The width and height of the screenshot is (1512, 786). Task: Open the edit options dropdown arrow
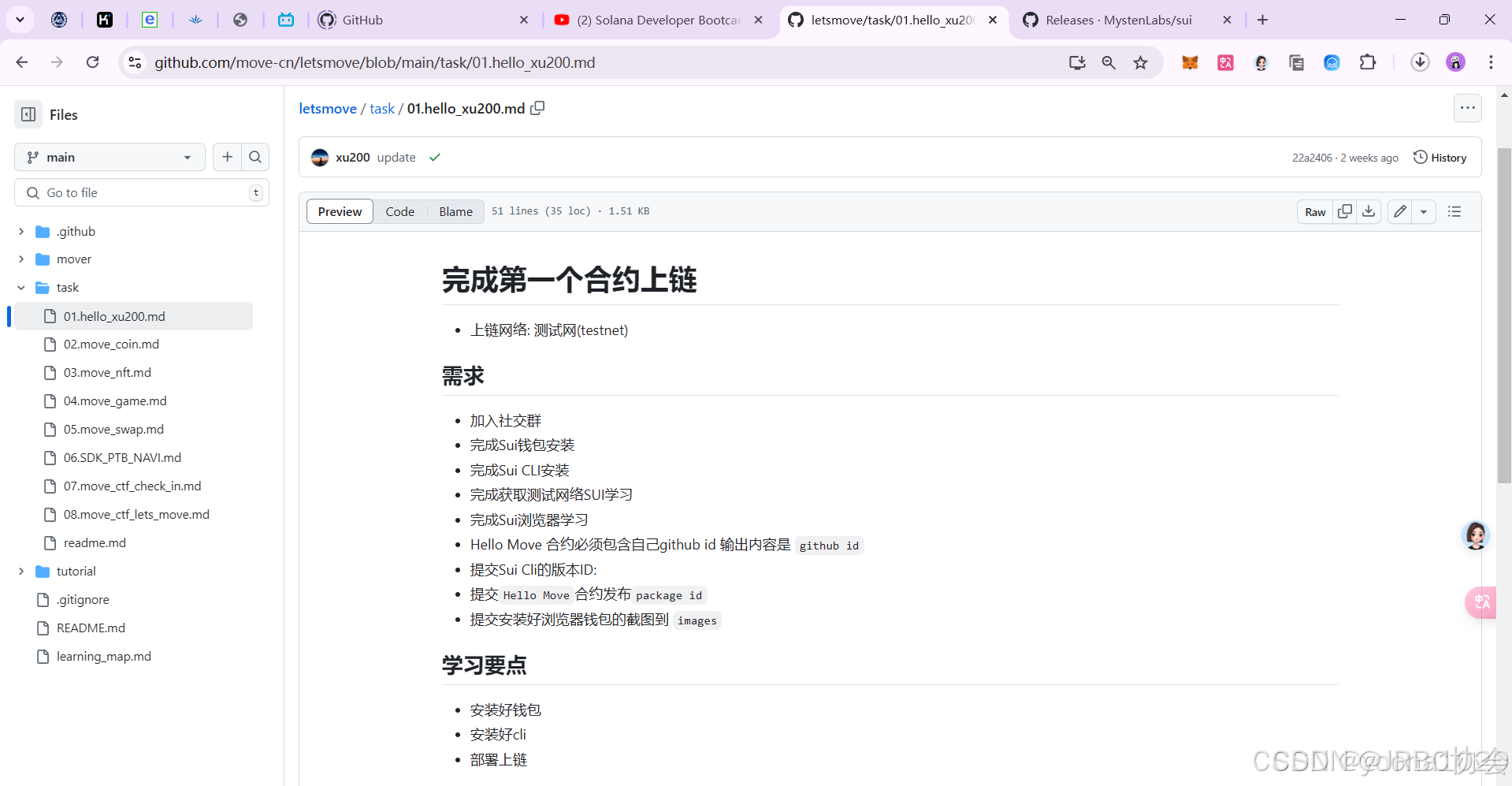coord(1424,211)
